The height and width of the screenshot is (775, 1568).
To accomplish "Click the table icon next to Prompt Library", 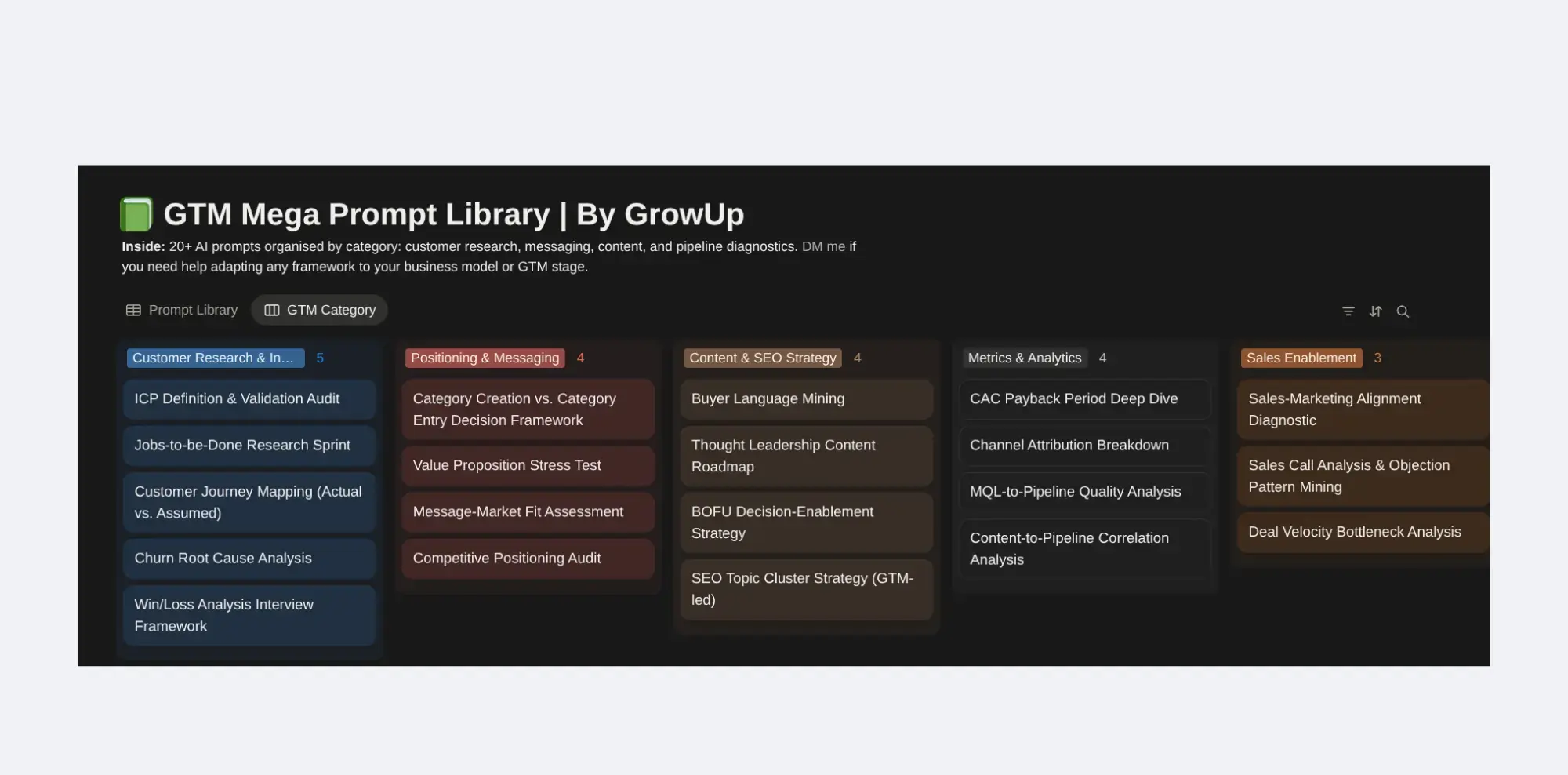I will tap(133, 309).
